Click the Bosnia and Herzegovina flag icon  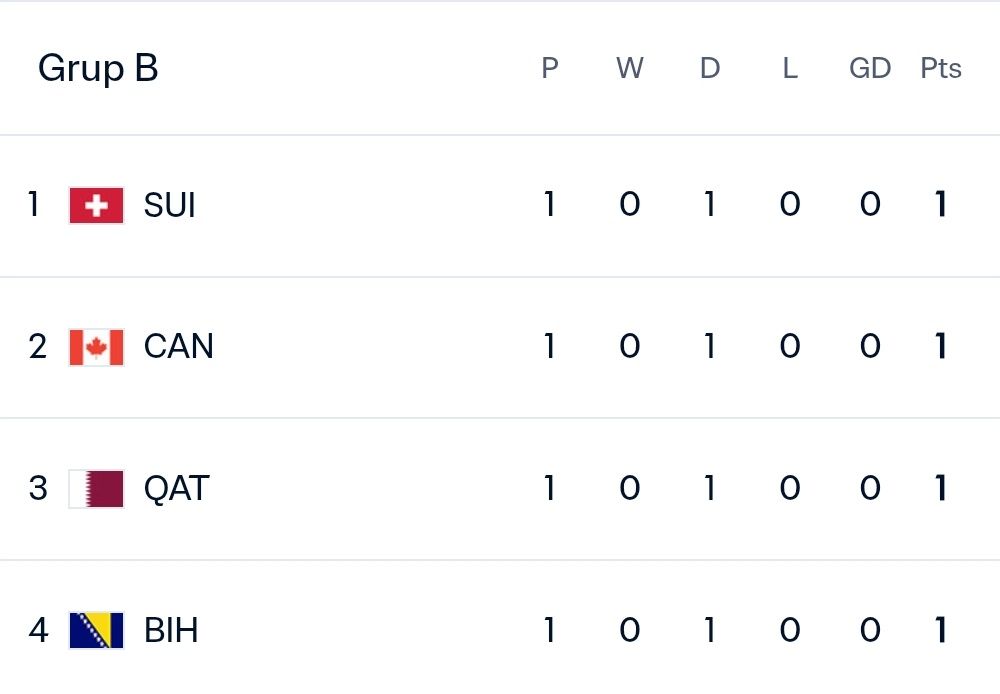point(96,630)
